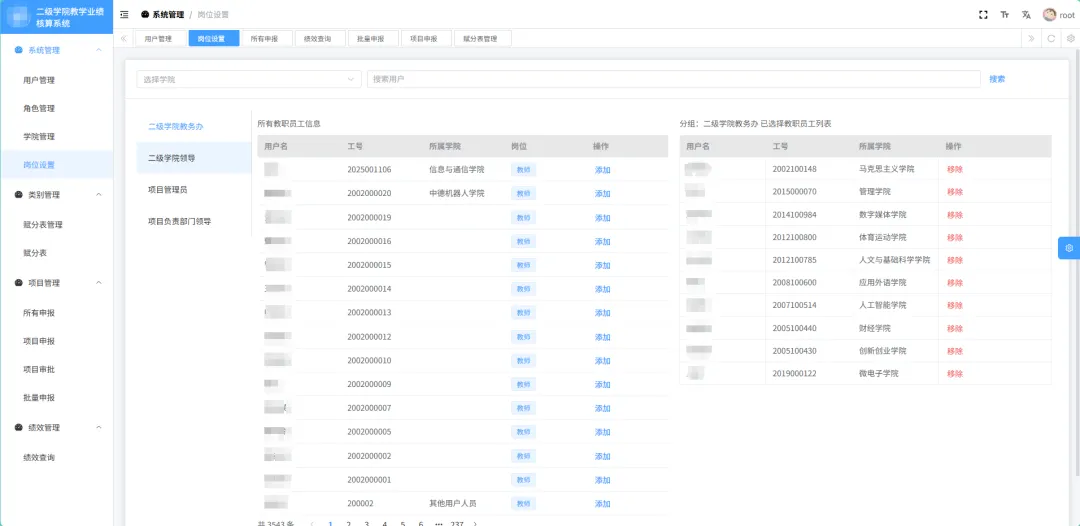Switch to the 批量申报 tab
Screen dimensions: 1080x526
click(371, 39)
